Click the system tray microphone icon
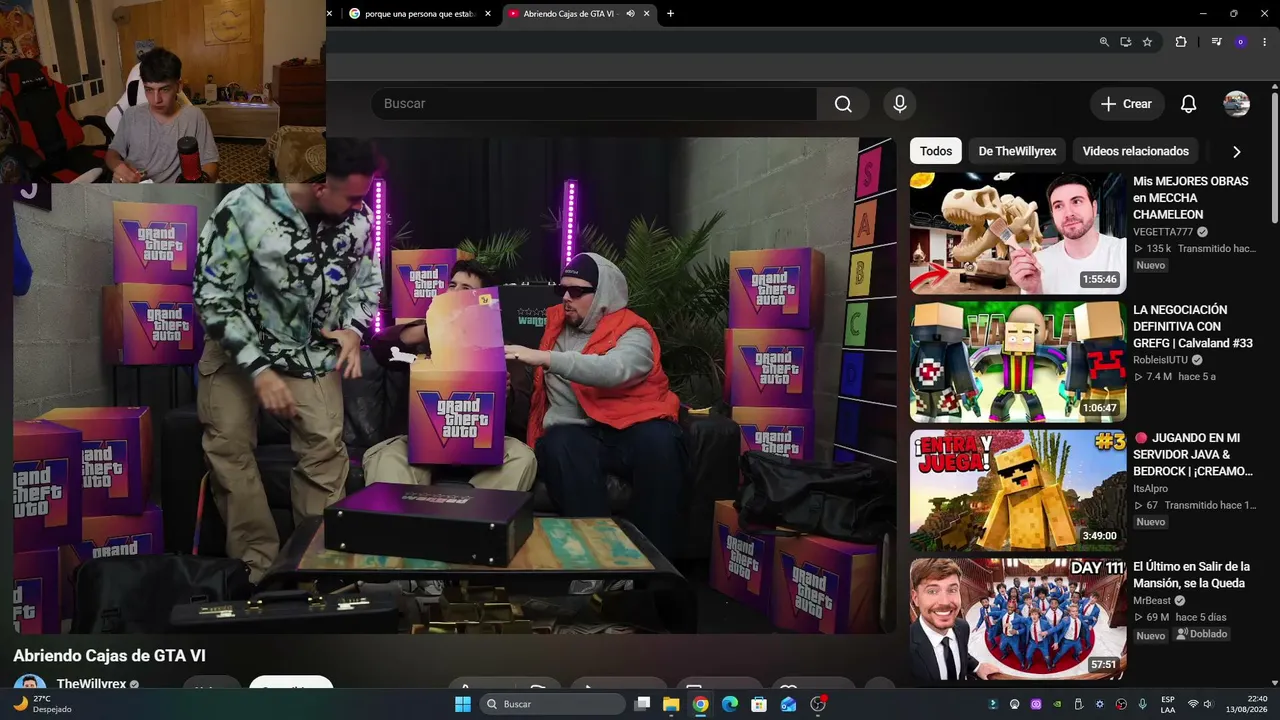This screenshot has height=720, width=1280. click(1142, 704)
